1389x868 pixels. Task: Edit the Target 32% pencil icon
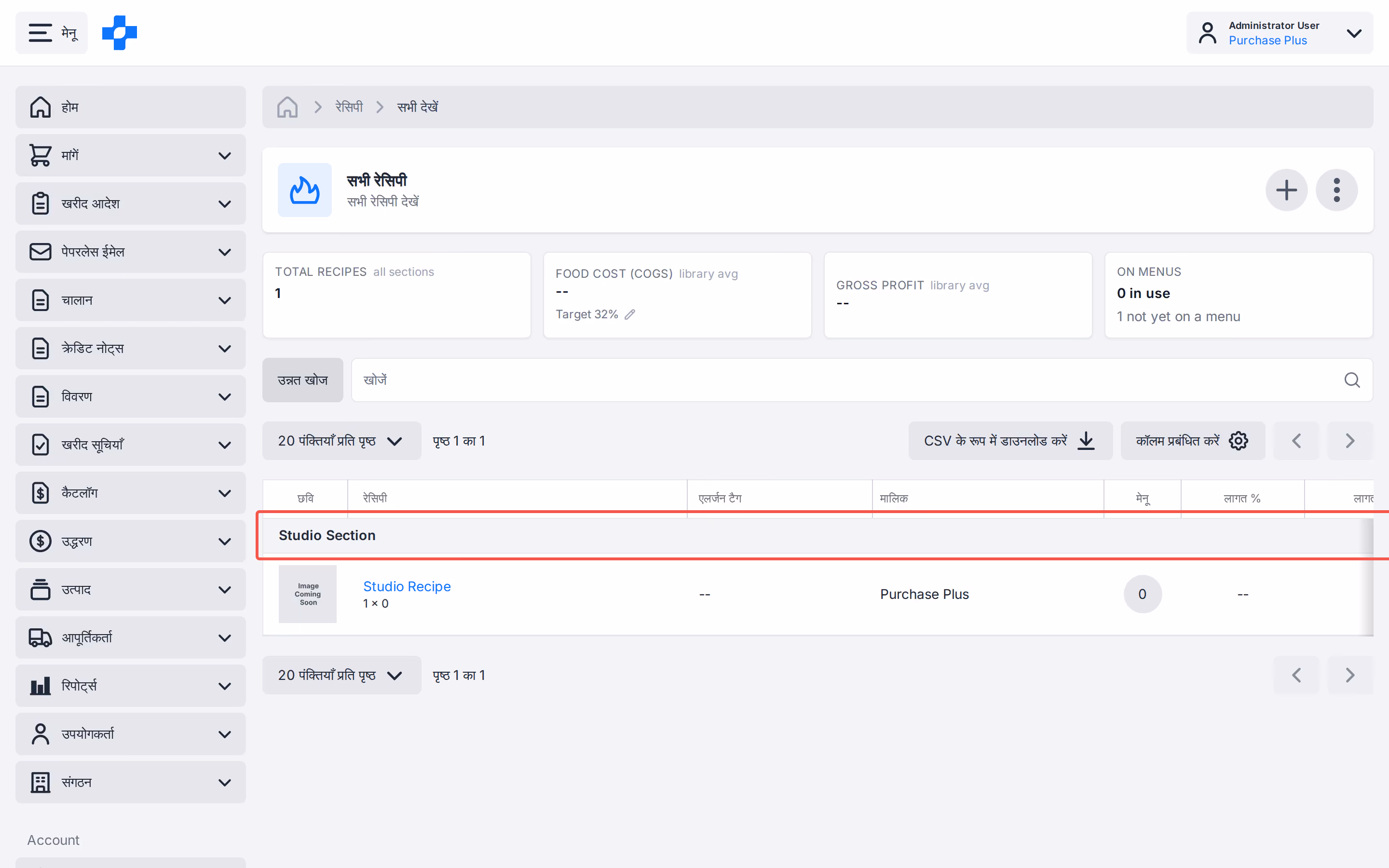[630, 314]
